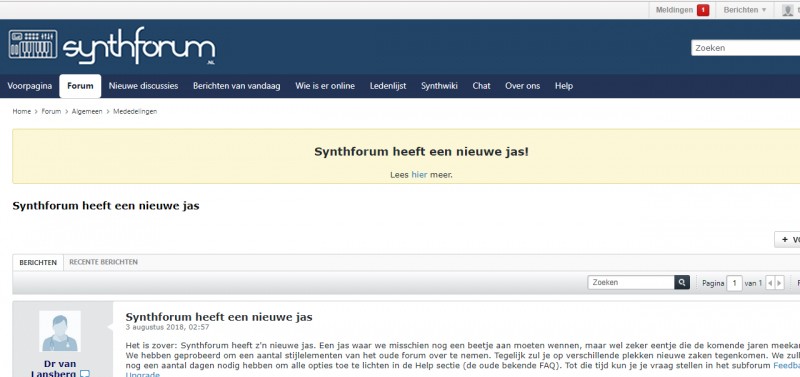
Task: Open Nieuwe discussies
Action: tap(143, 86)
